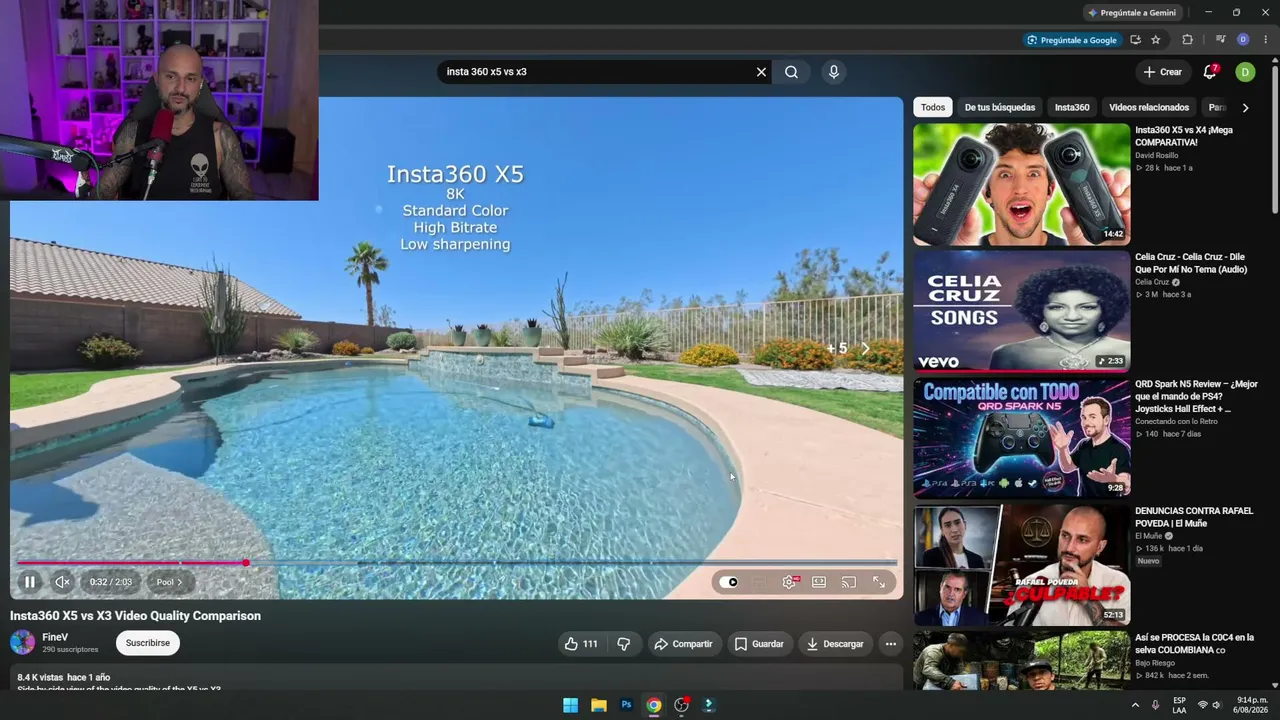Screen dimensions: 1280x720
Task: Dislike the video
Action: [x=623, y=644]
